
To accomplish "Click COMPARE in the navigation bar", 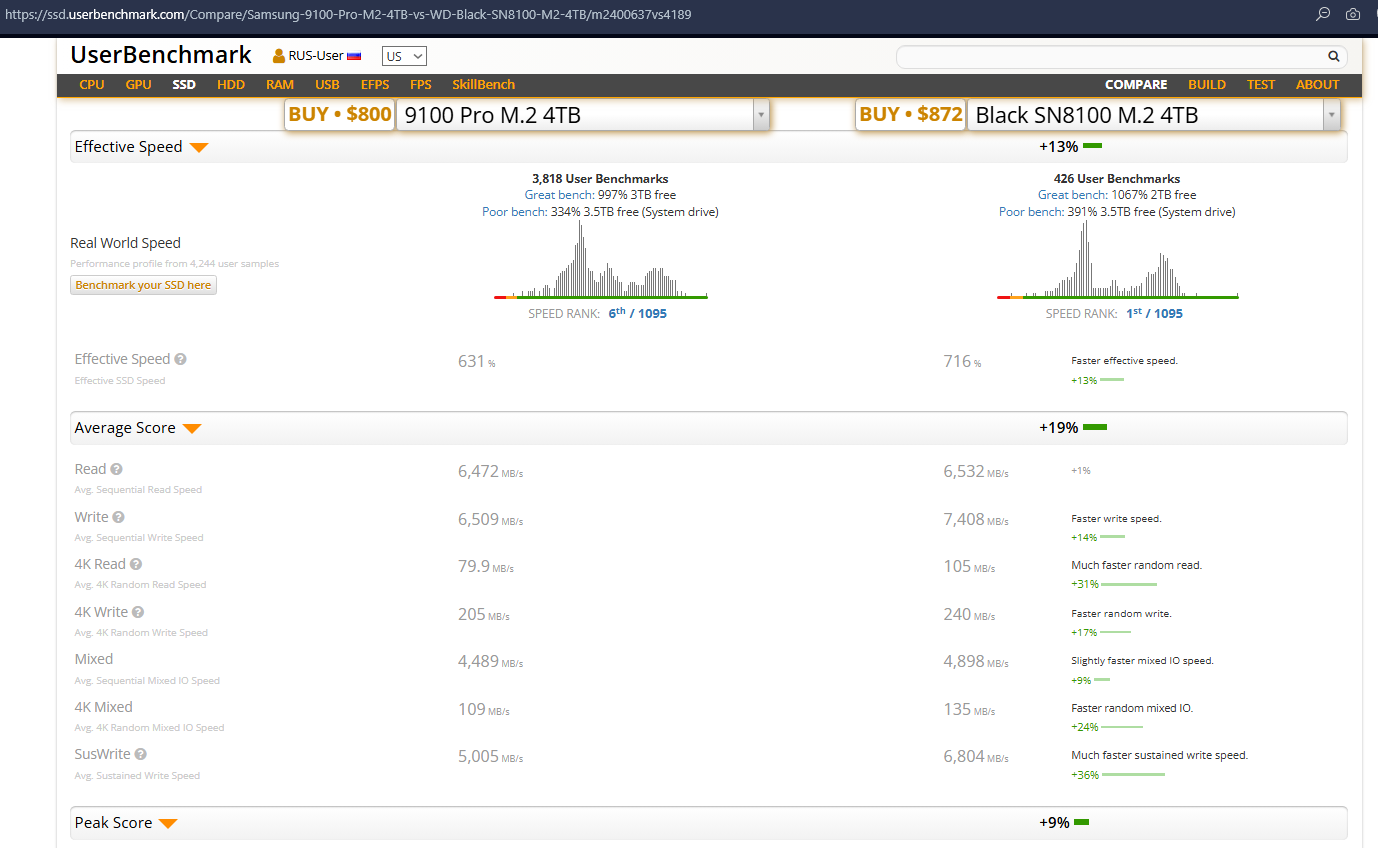I will [1136, 85].
